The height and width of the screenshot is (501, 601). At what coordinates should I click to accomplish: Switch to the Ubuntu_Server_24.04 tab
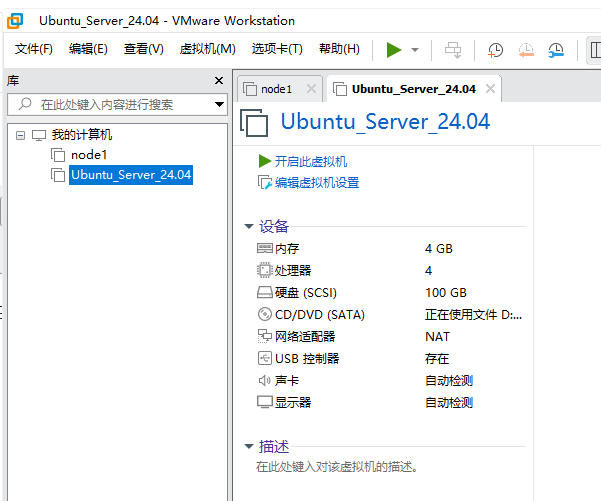click(414, 89)
